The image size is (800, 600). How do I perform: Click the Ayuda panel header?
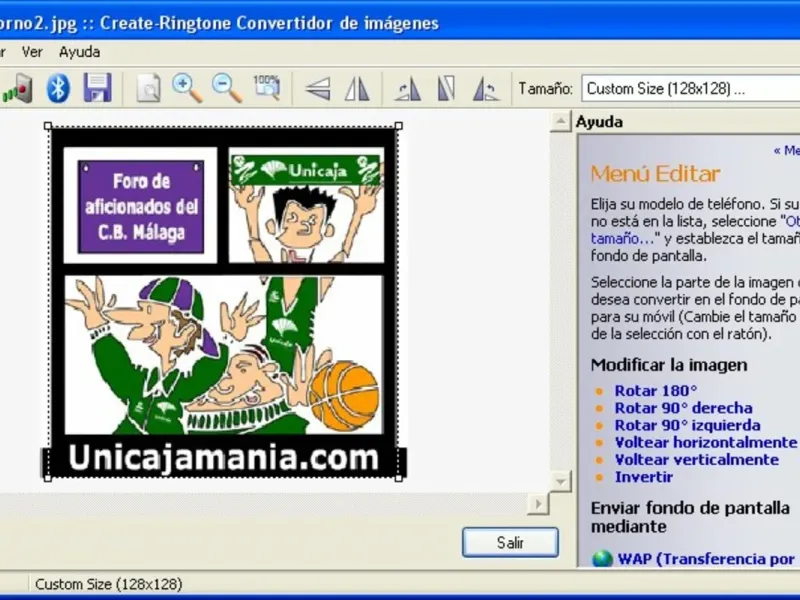coord(599,122)
